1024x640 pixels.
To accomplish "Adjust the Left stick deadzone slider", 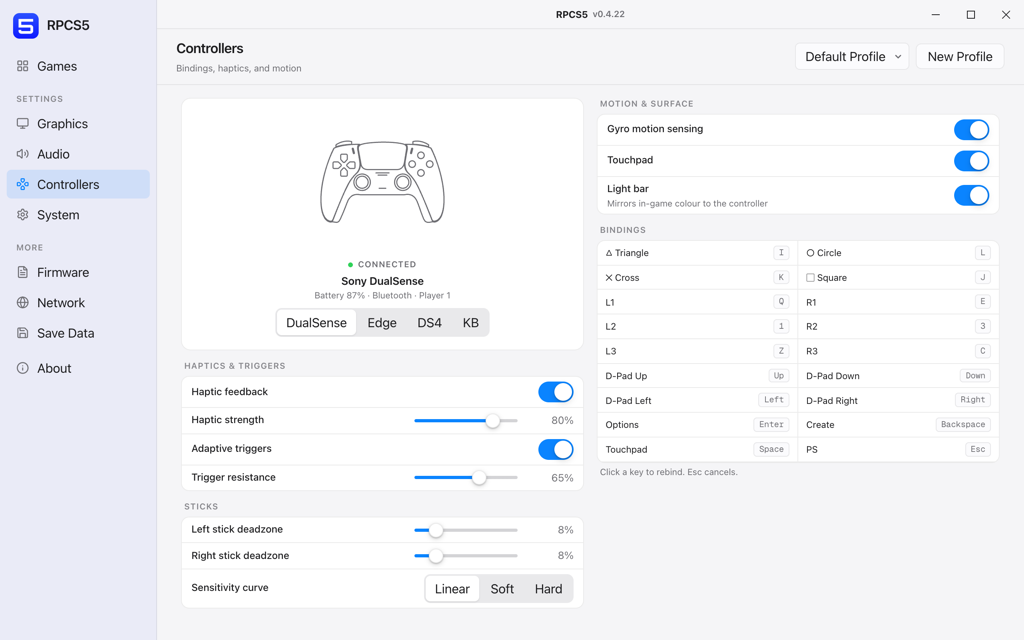I will click(466, 530).
